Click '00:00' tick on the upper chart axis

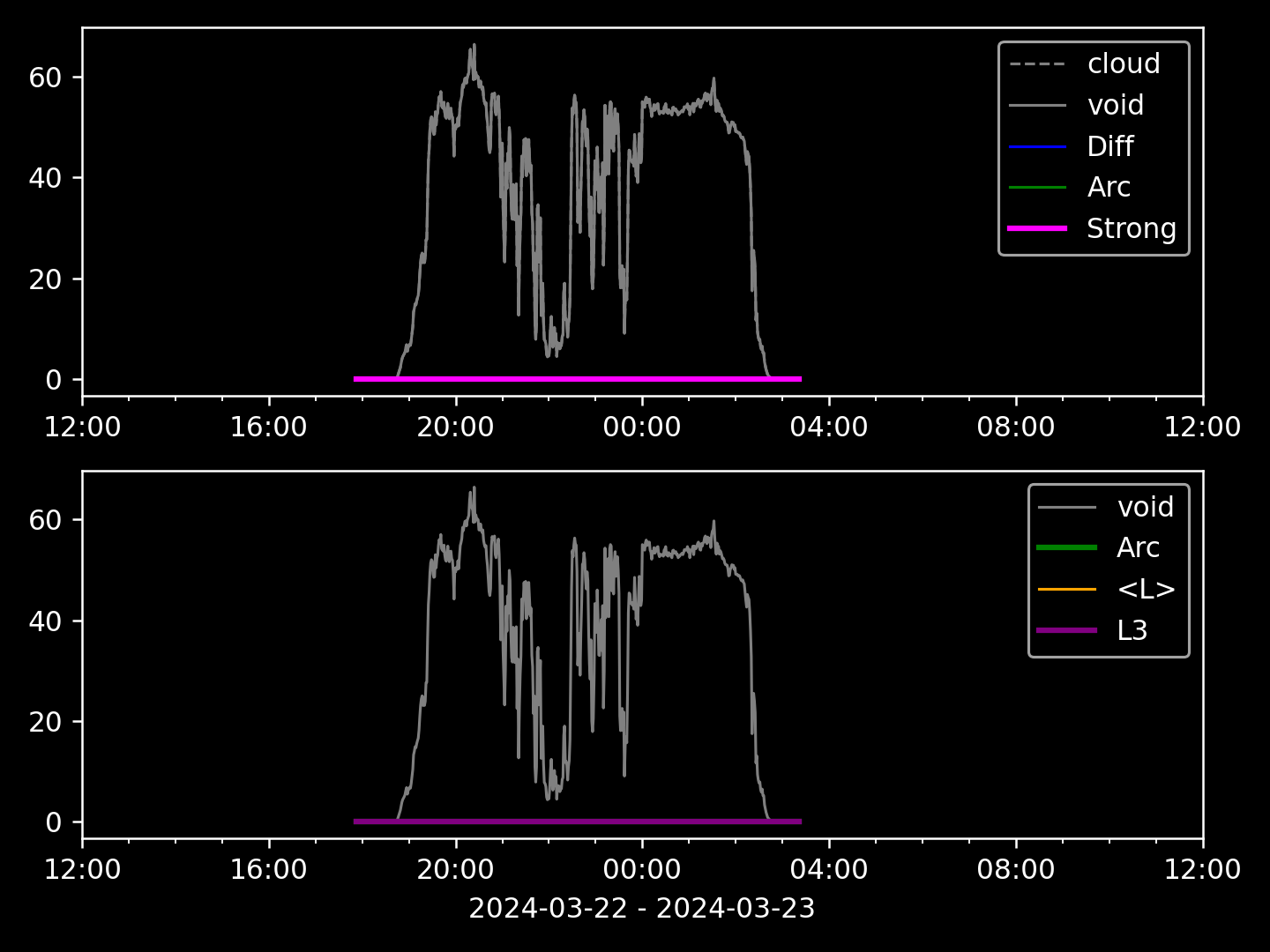click(642, 427)
